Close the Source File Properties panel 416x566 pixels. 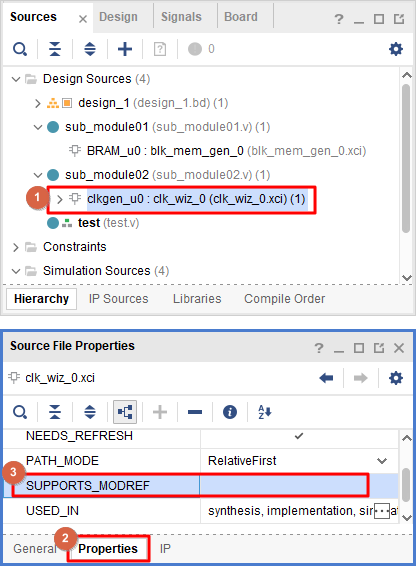point(399,348)
